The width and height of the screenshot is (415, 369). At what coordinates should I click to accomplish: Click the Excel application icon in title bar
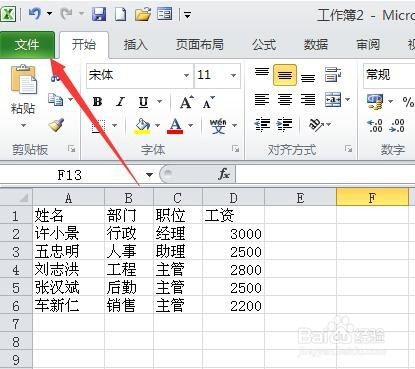click(8, 14)
